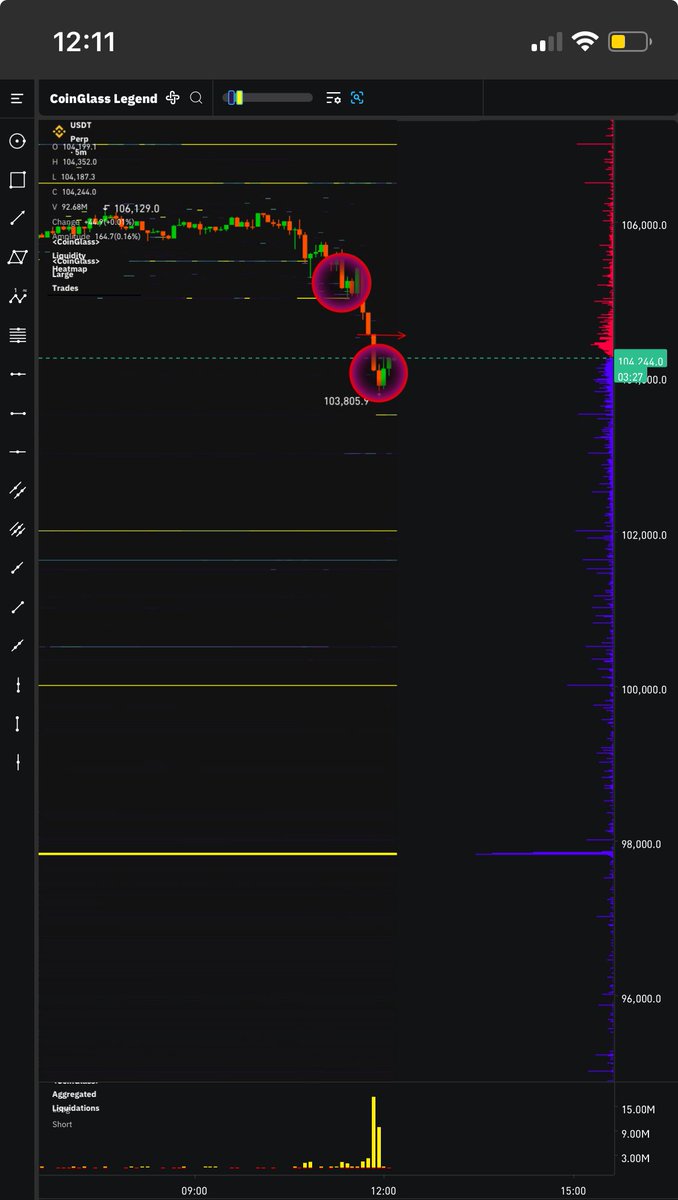Select the stacked horizontal lines Fibonacci tool
Viewport: 678px width, 1200px height.
17,335
